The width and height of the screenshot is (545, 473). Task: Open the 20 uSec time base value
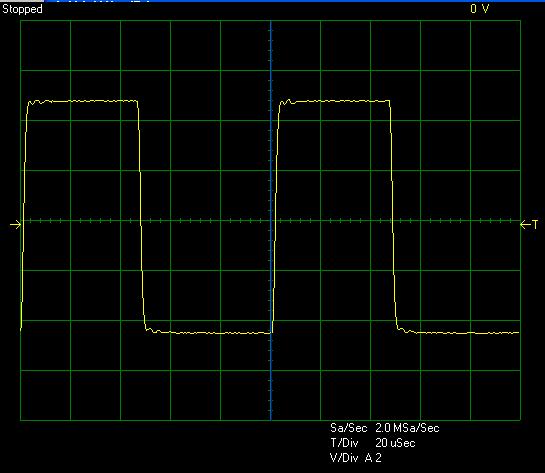(395, 443)
